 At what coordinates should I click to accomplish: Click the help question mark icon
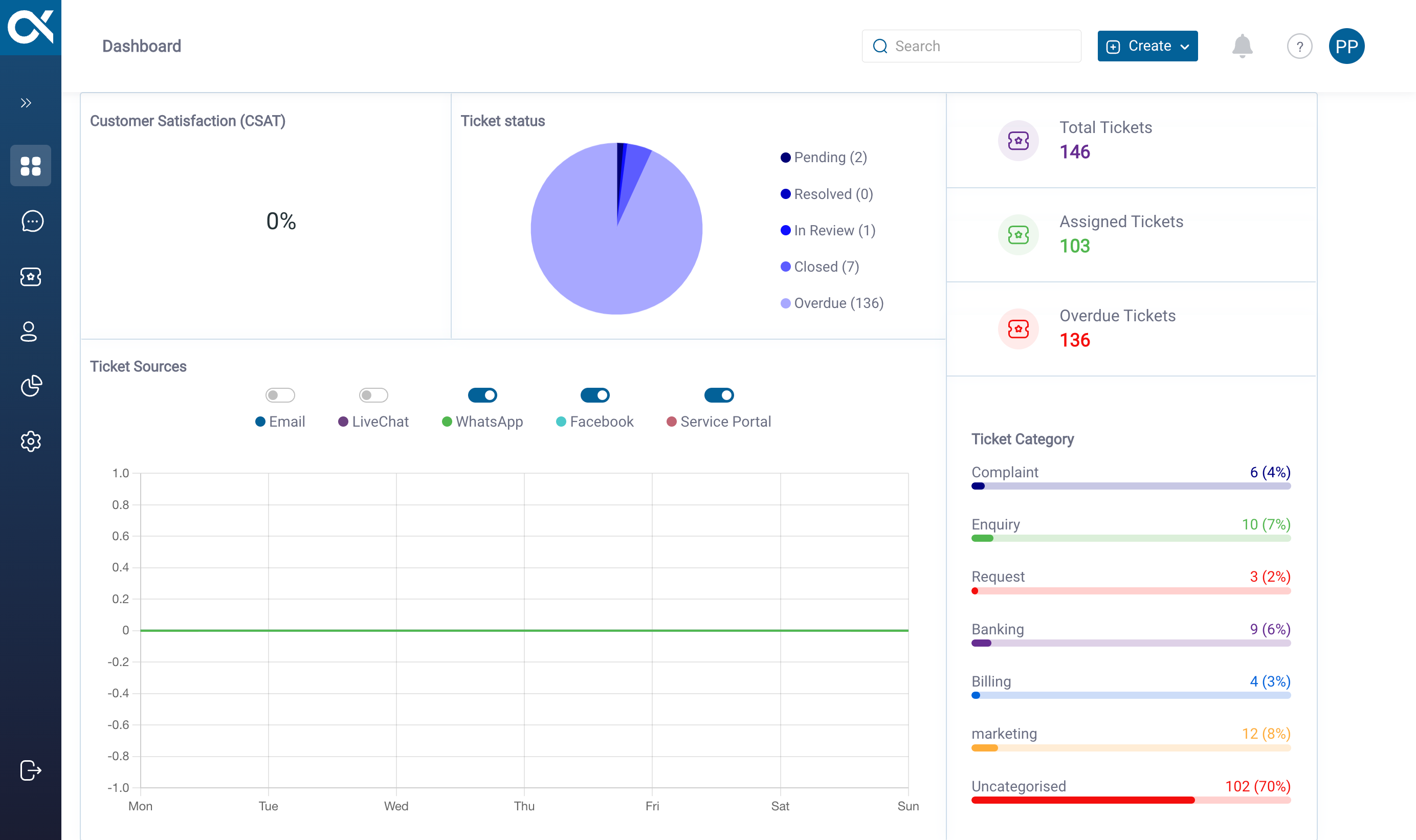1299,47
